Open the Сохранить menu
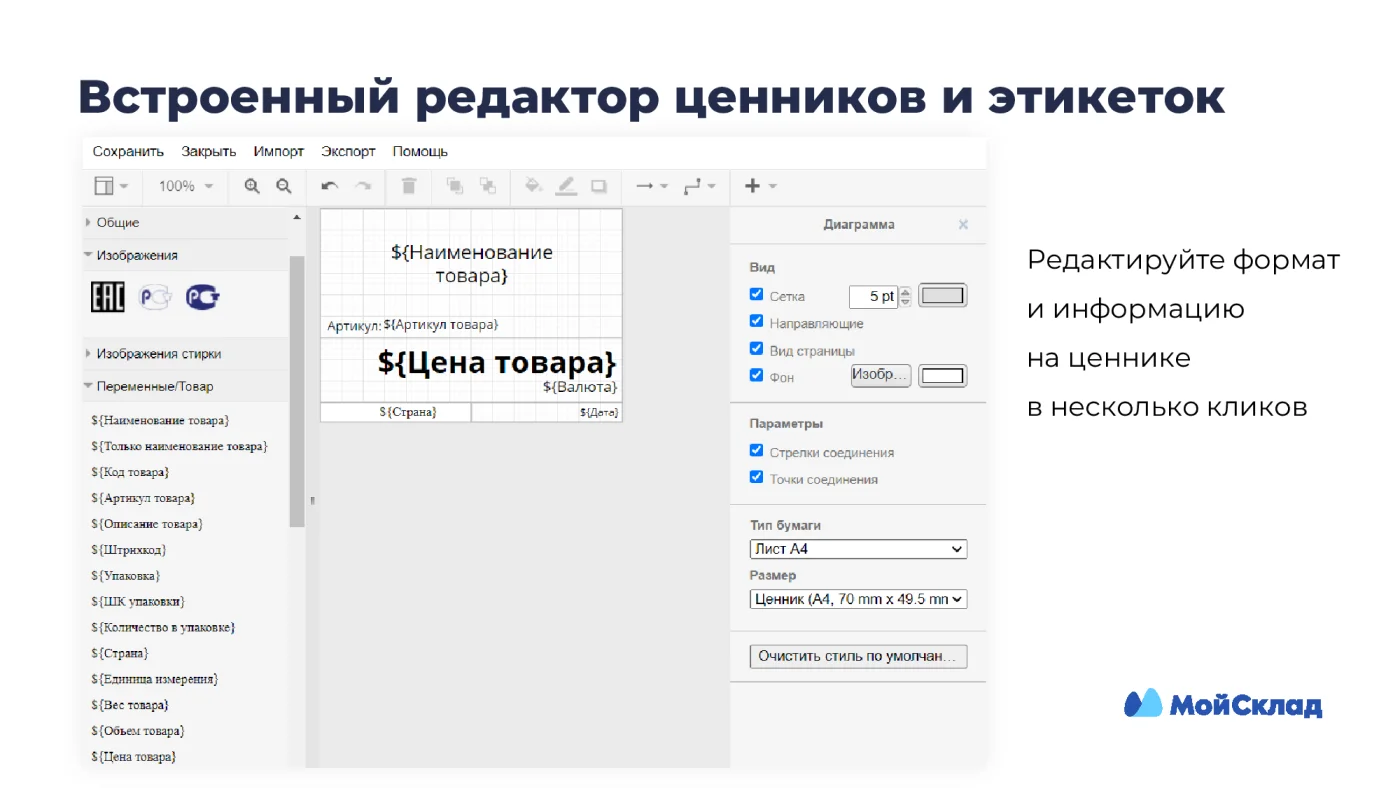Image resolution: width=1400 pixels, height=788 pixels. click(x=128, y=152)
